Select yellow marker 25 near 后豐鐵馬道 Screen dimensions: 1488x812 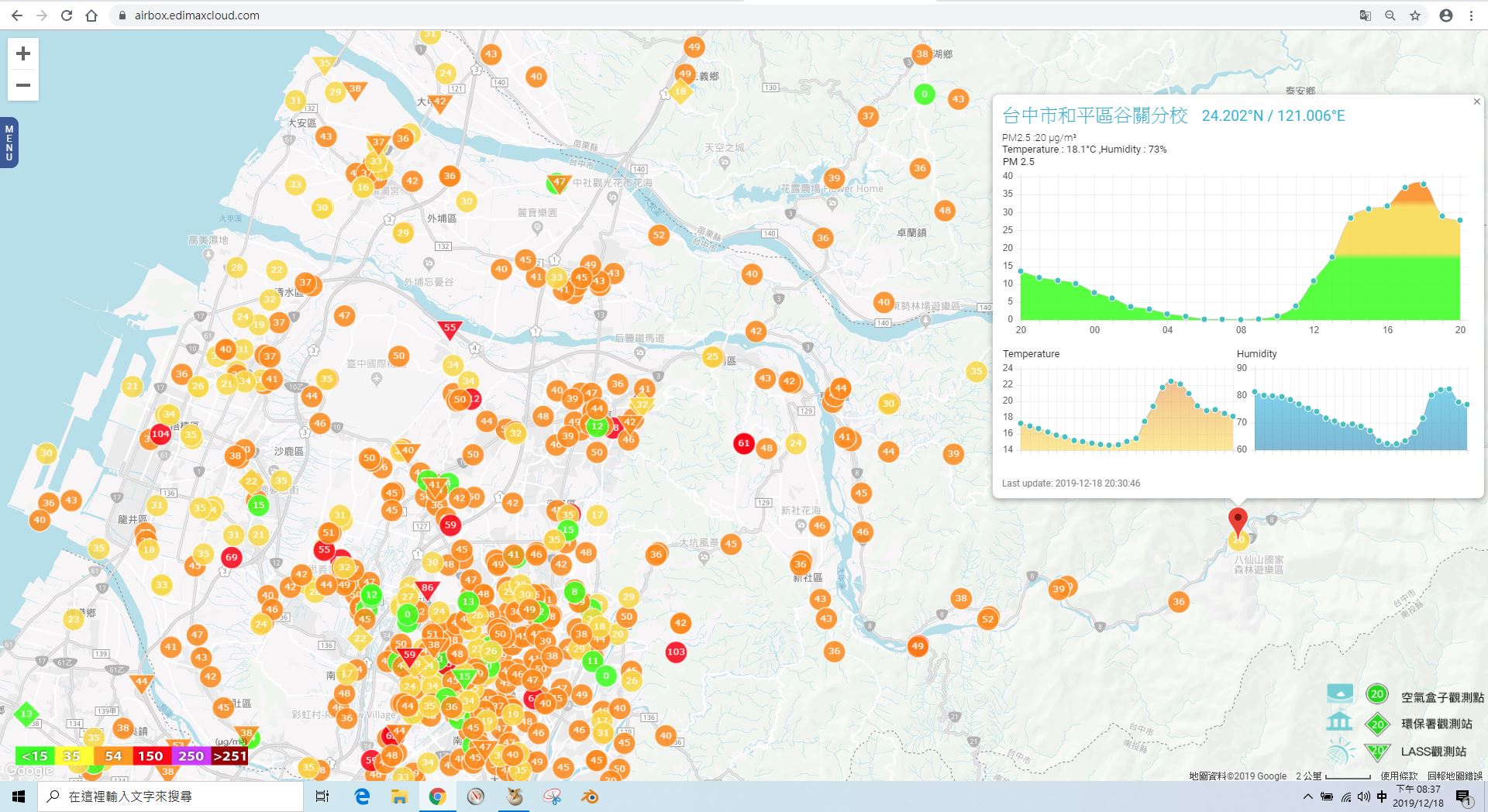pyautogui.click(x=712, y=357)
